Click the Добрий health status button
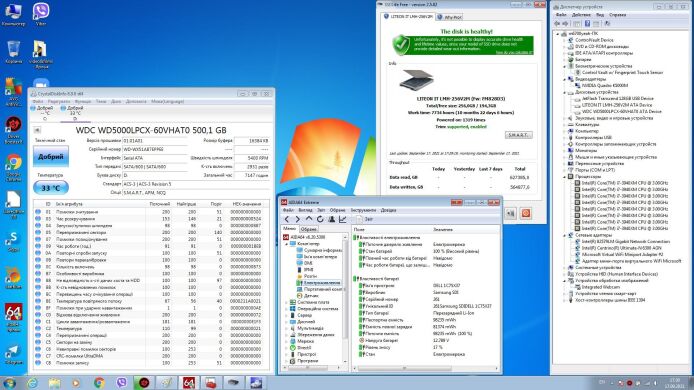694x390 pixels. pos(51,157)
